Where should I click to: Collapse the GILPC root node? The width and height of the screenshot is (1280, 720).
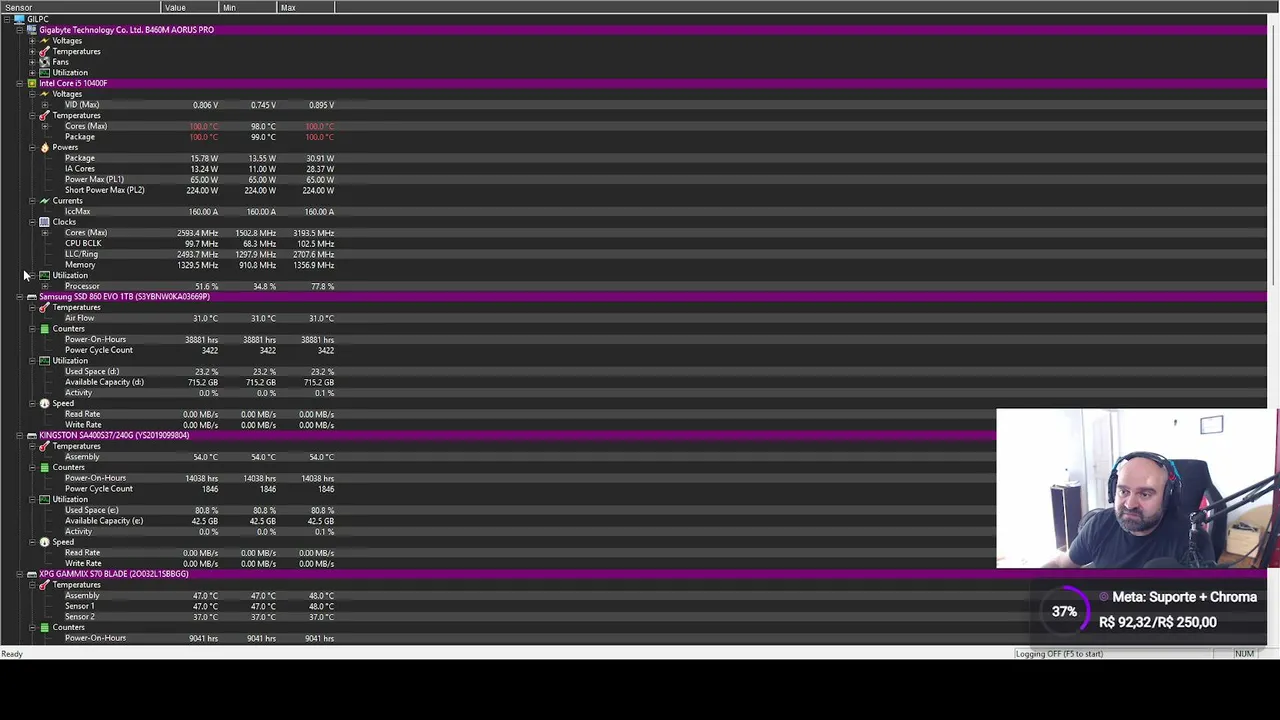click(7, 19)
